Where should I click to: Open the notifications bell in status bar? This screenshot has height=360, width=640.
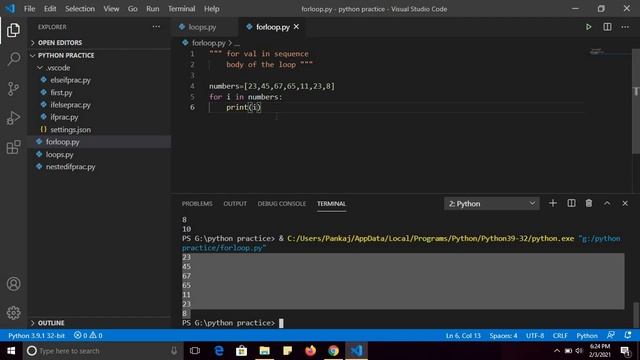628,335
